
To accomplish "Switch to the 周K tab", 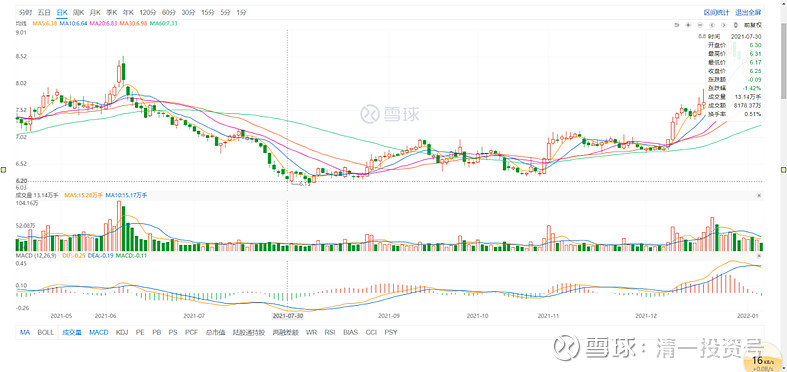I will tap(79, 12).
